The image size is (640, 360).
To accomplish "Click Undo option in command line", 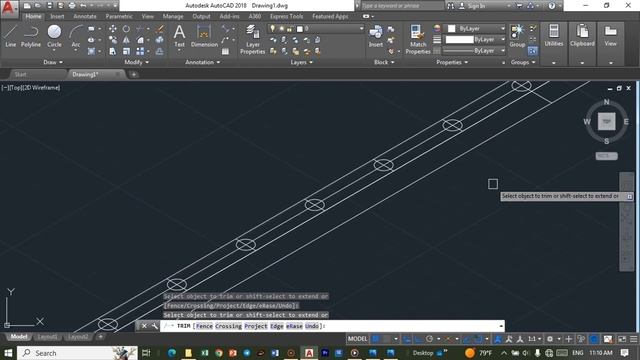I will pyautogui.click(x=312, y=326).
